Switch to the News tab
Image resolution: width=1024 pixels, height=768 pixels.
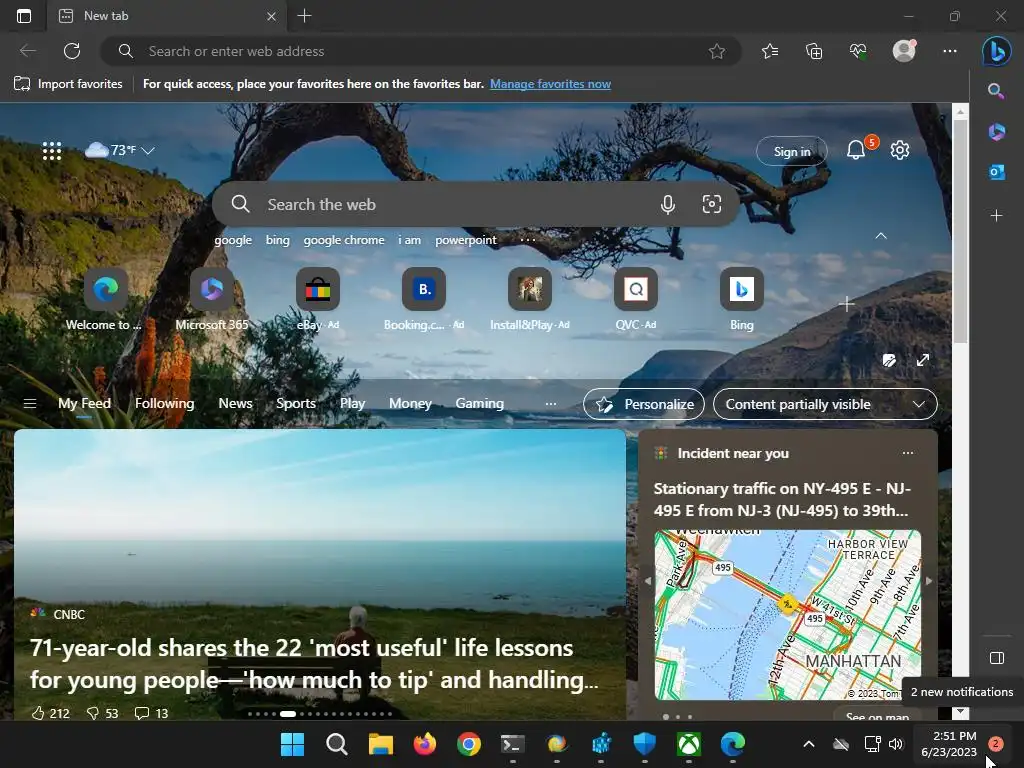coord(235,404)
